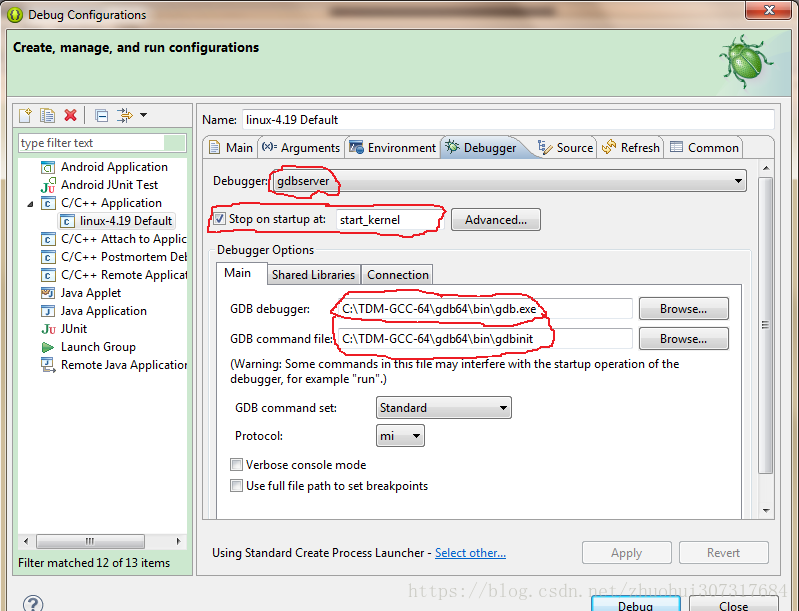
Task: Select linux-4.19 Default configuration
Action: click(126, 221)
